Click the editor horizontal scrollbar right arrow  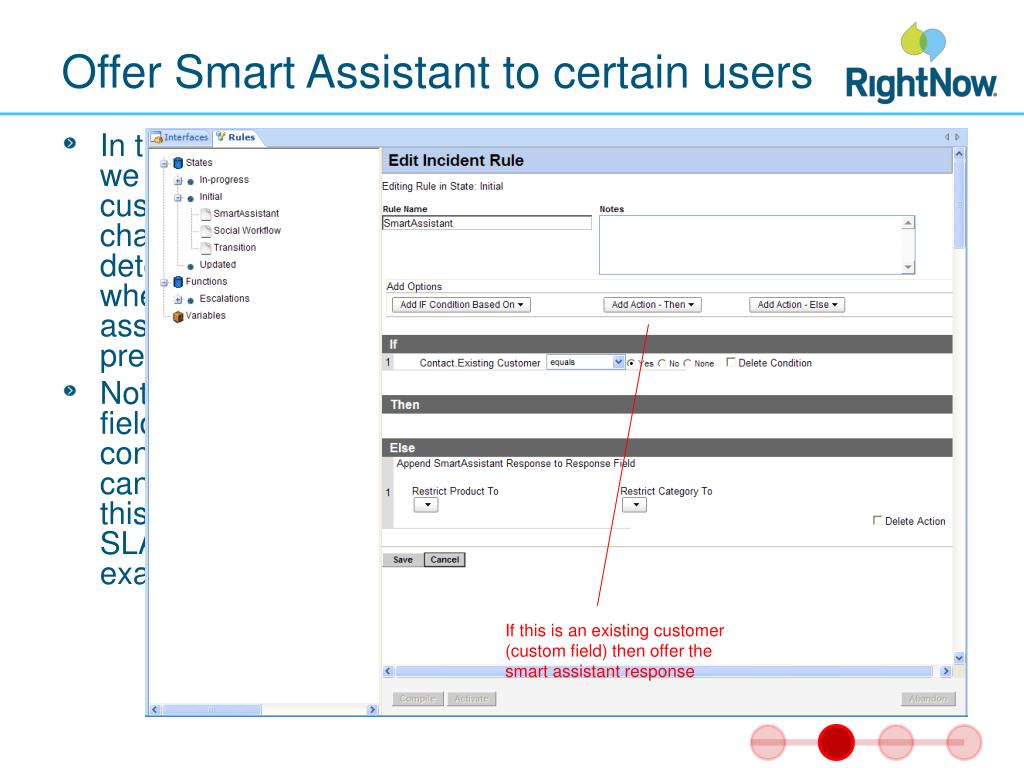coord(946,671)
